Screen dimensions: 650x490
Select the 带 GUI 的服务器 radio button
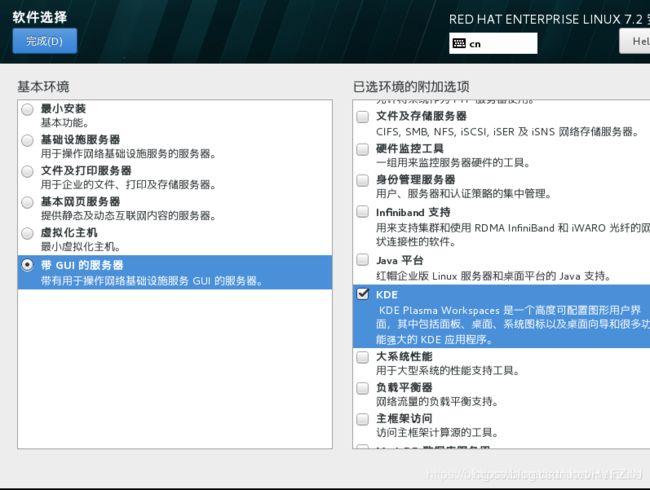point(27,265)
